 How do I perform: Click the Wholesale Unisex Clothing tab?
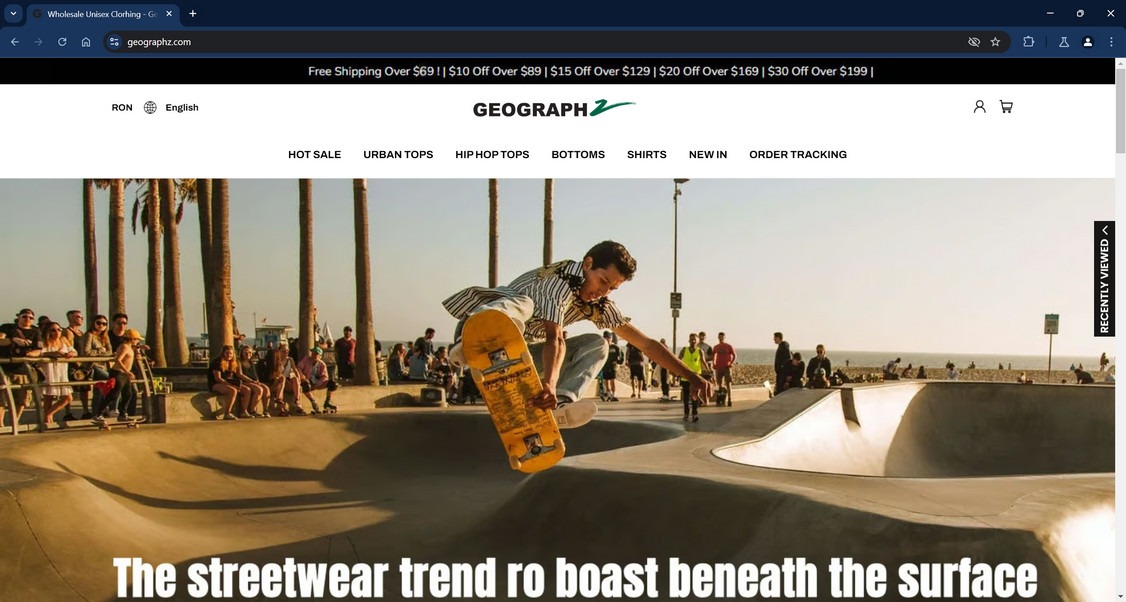(x=102, y=14)
